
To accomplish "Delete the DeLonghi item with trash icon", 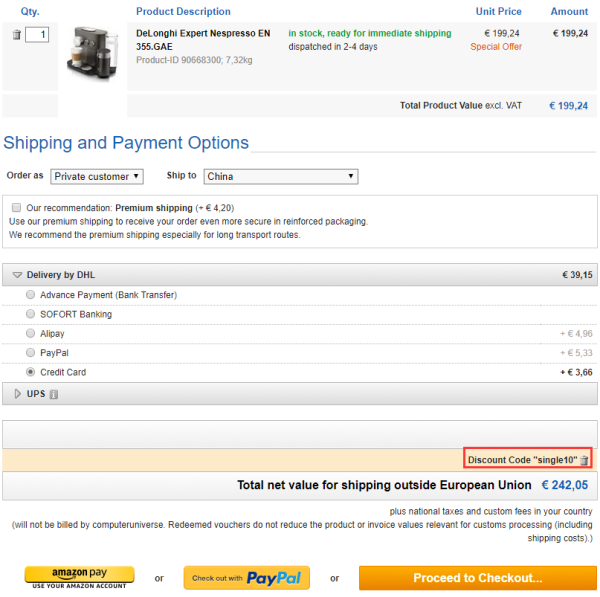I will click(x=16, y=34).
